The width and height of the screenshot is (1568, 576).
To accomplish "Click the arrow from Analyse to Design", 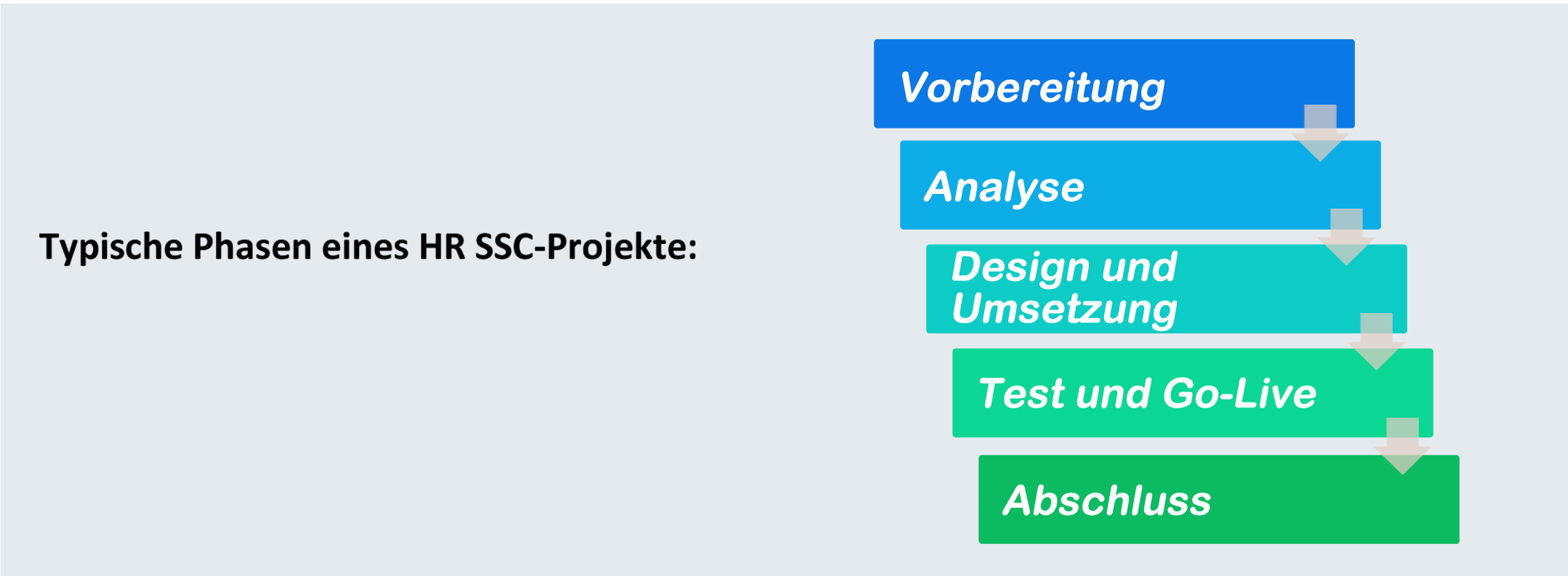I will point(1346,238).
